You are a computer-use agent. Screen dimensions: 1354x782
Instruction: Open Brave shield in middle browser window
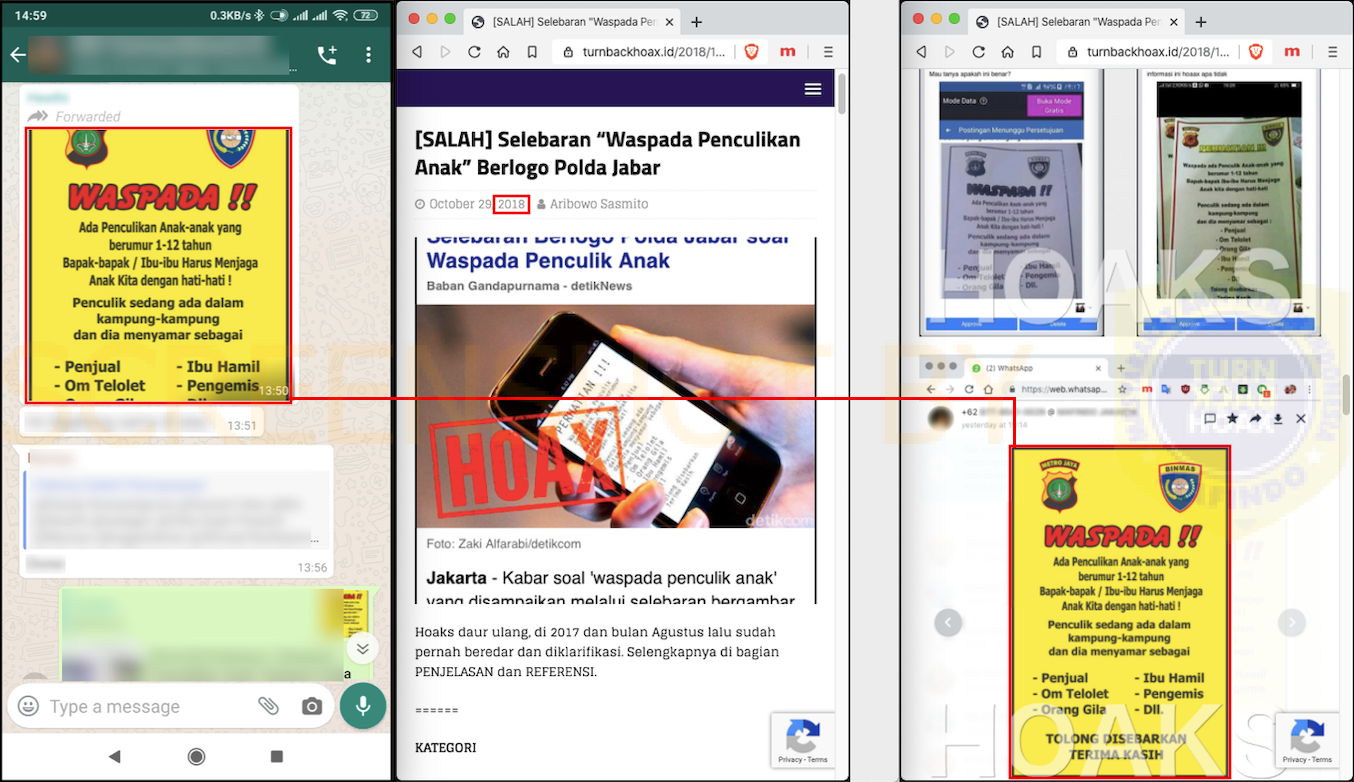tap(751, 52)
